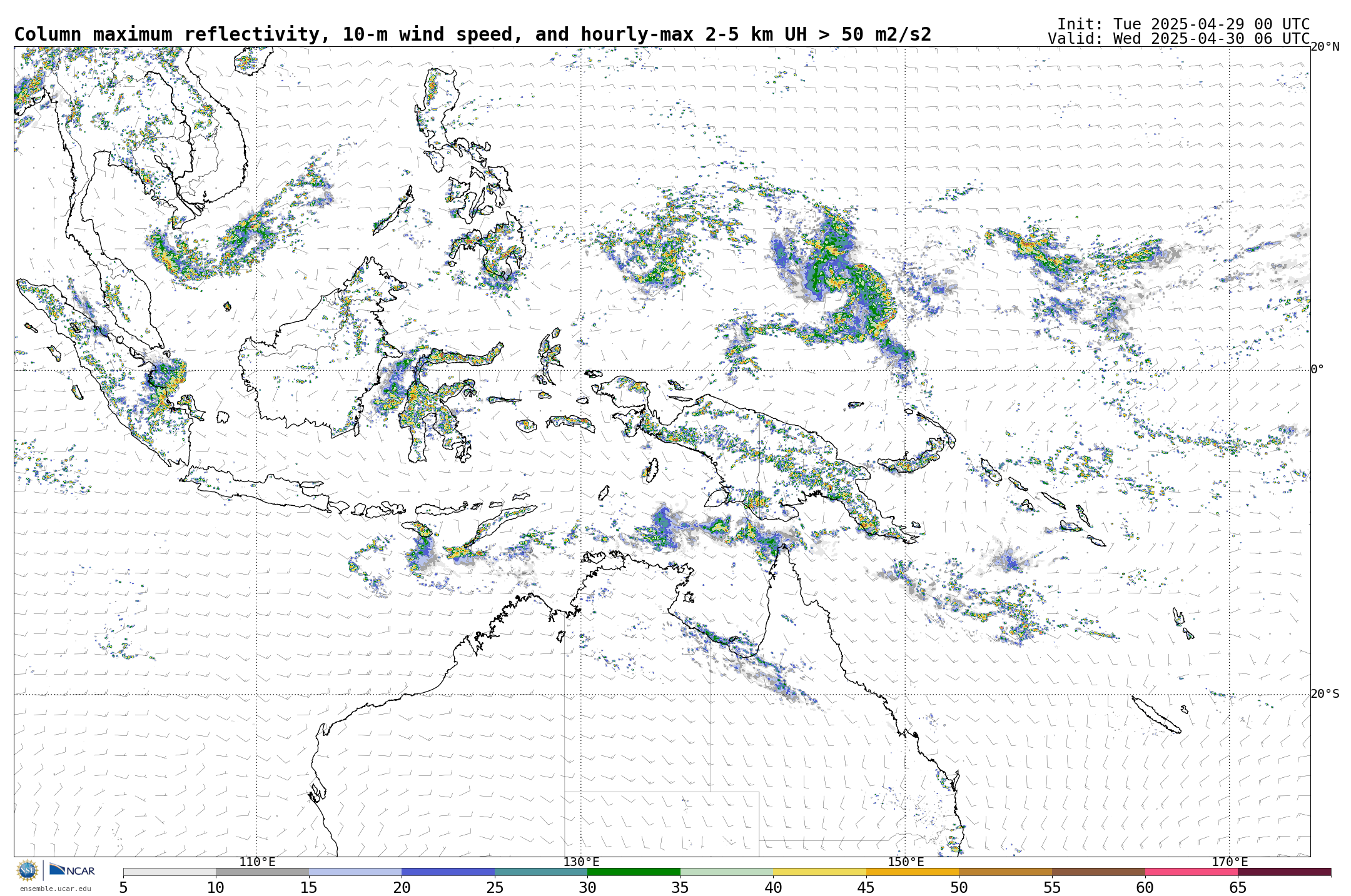1351x896 pixels.
Task: Click the 150°E longitude label
Action: (906, 862)
